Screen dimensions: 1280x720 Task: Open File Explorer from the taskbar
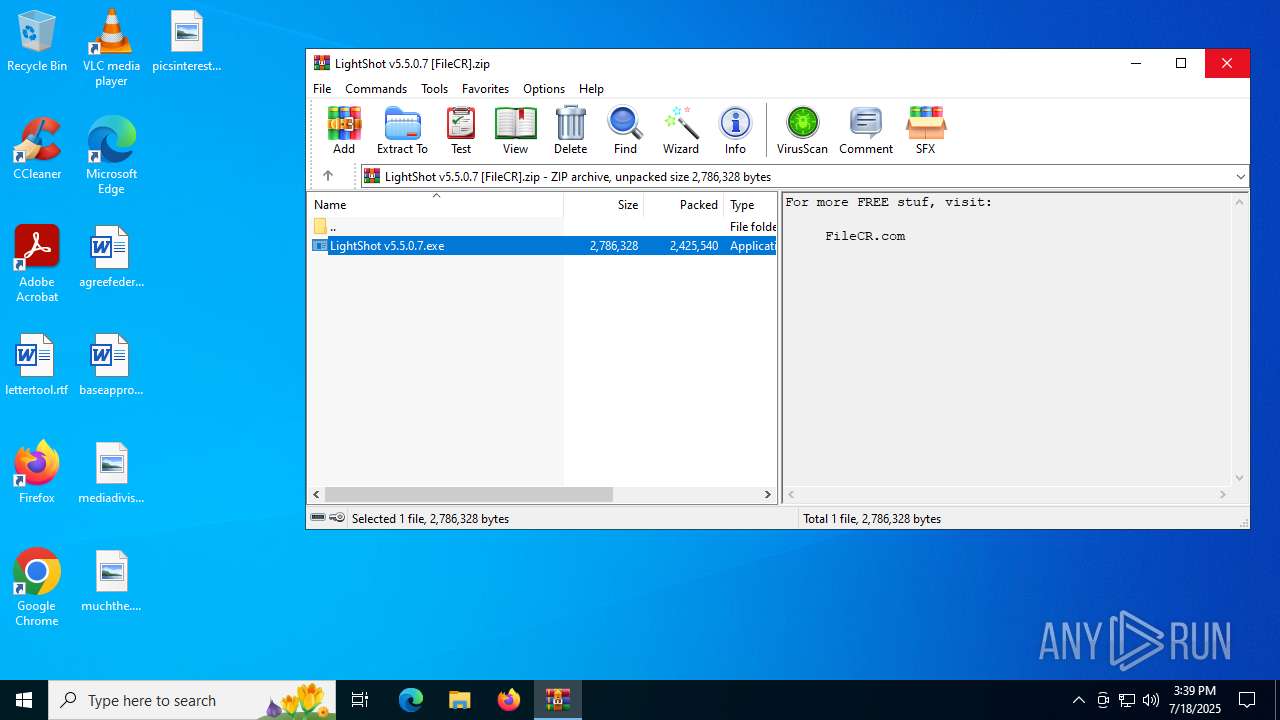[459, 700]
